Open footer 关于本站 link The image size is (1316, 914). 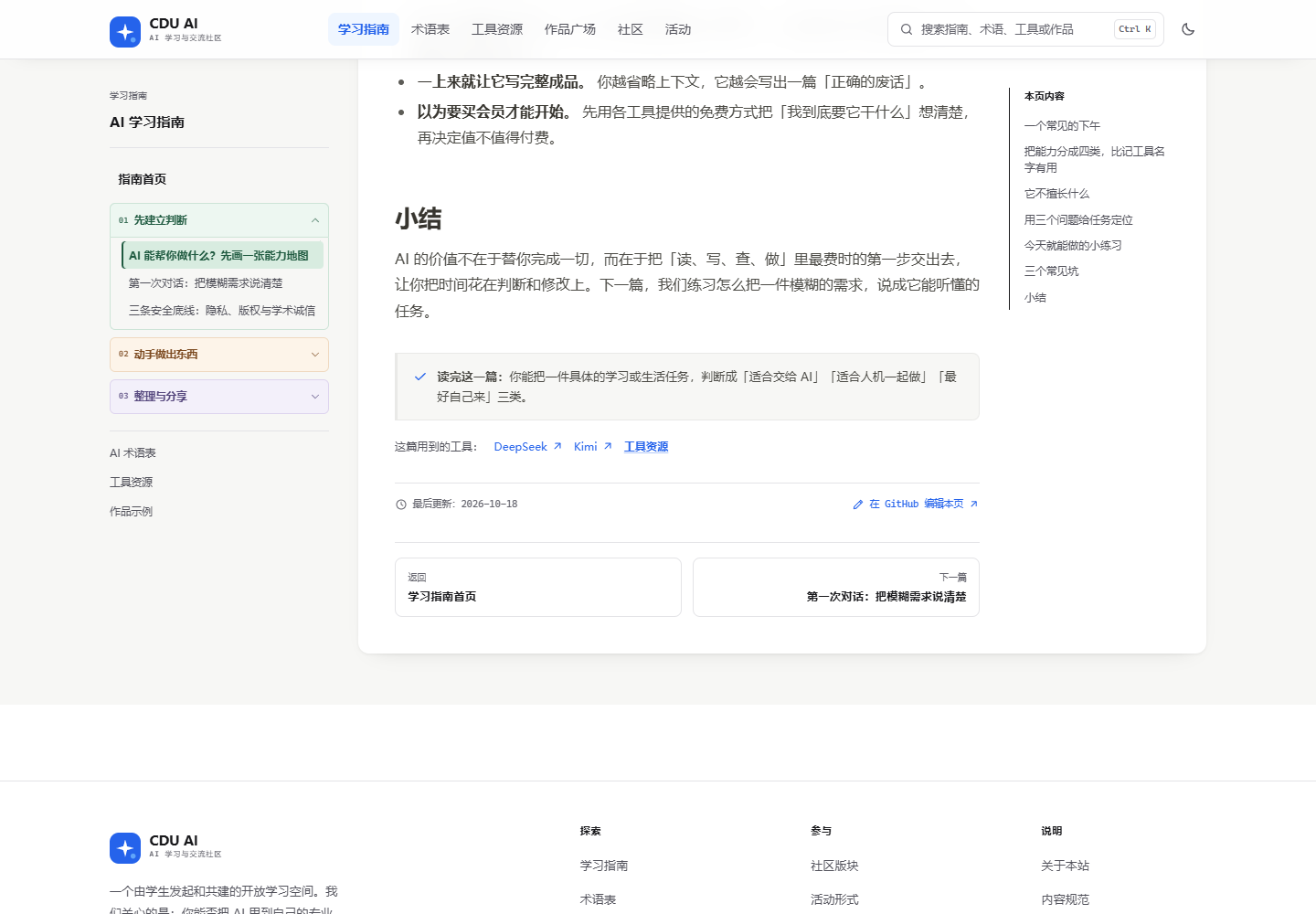pyautogui.click(x=1065, y=866)
